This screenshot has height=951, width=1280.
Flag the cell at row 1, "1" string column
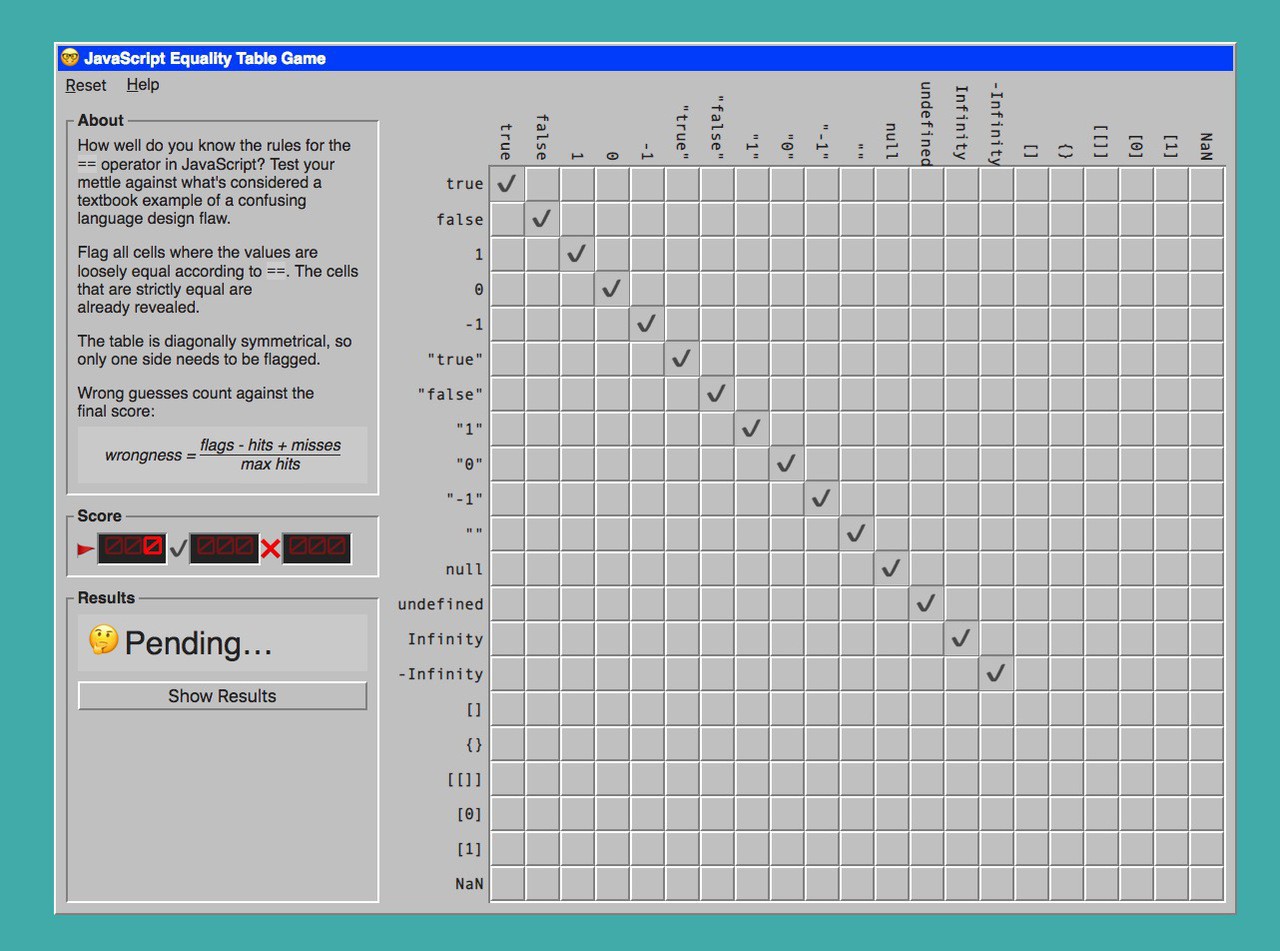point(752,254)
